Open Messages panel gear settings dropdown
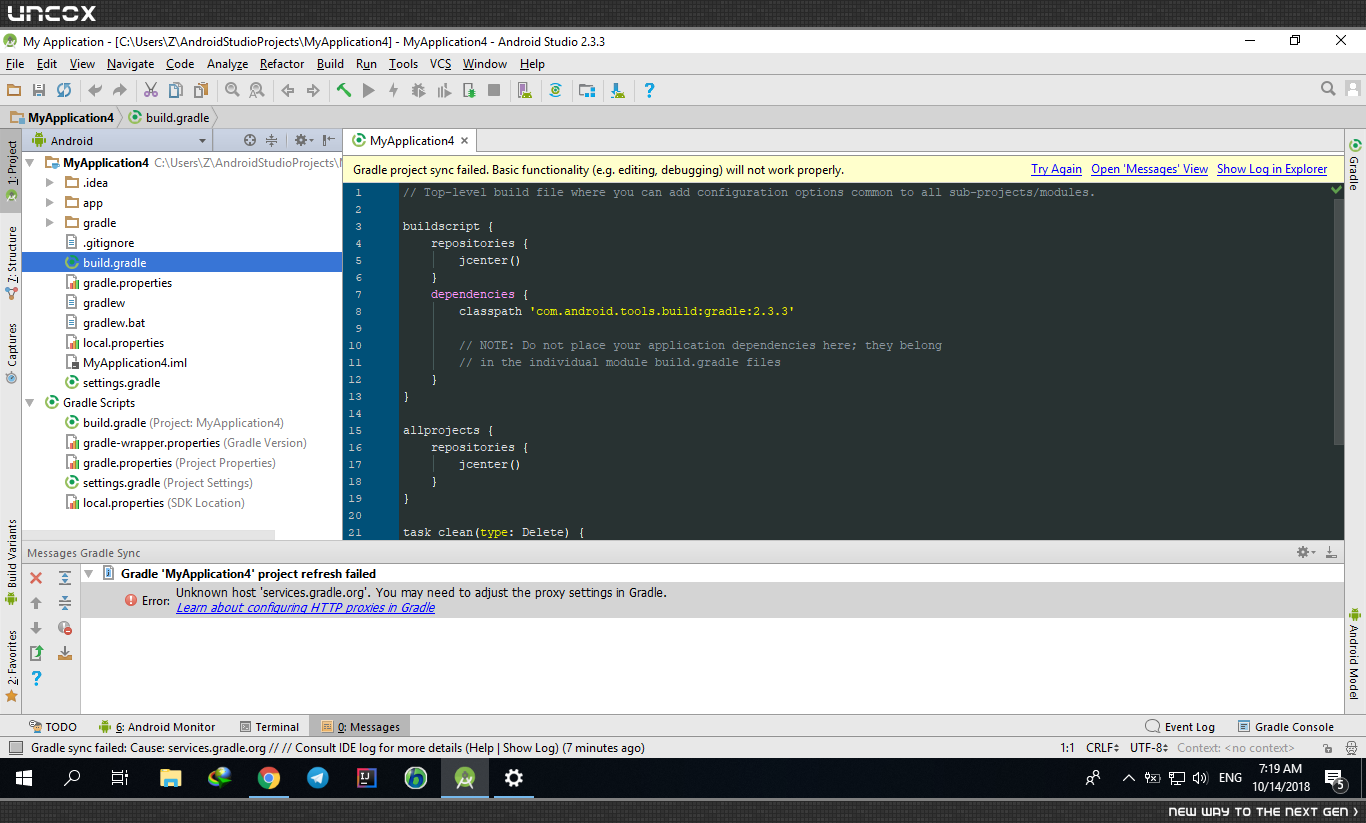This screenshot has height=823, width=1366. (x=1305, y=553)
